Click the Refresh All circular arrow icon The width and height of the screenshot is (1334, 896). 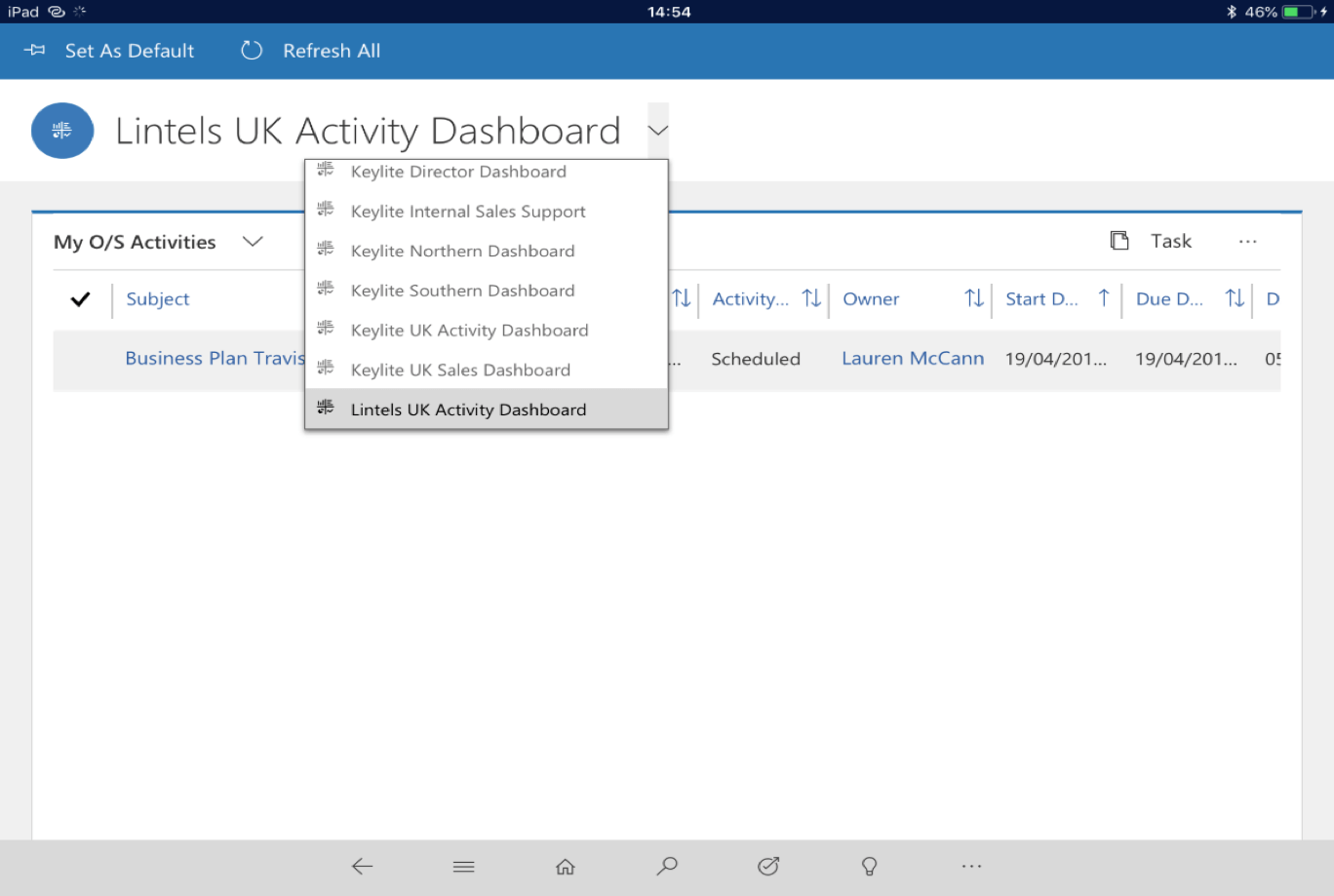pyautogui.click(x=252, y=50)
